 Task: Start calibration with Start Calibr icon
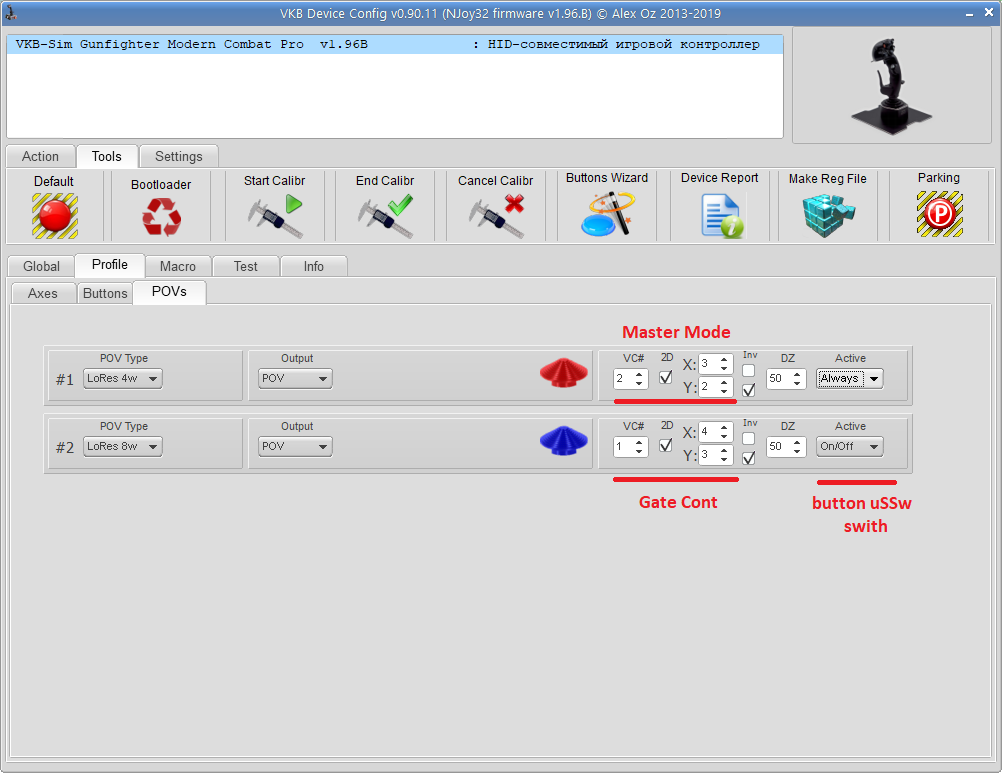point(275,215)
